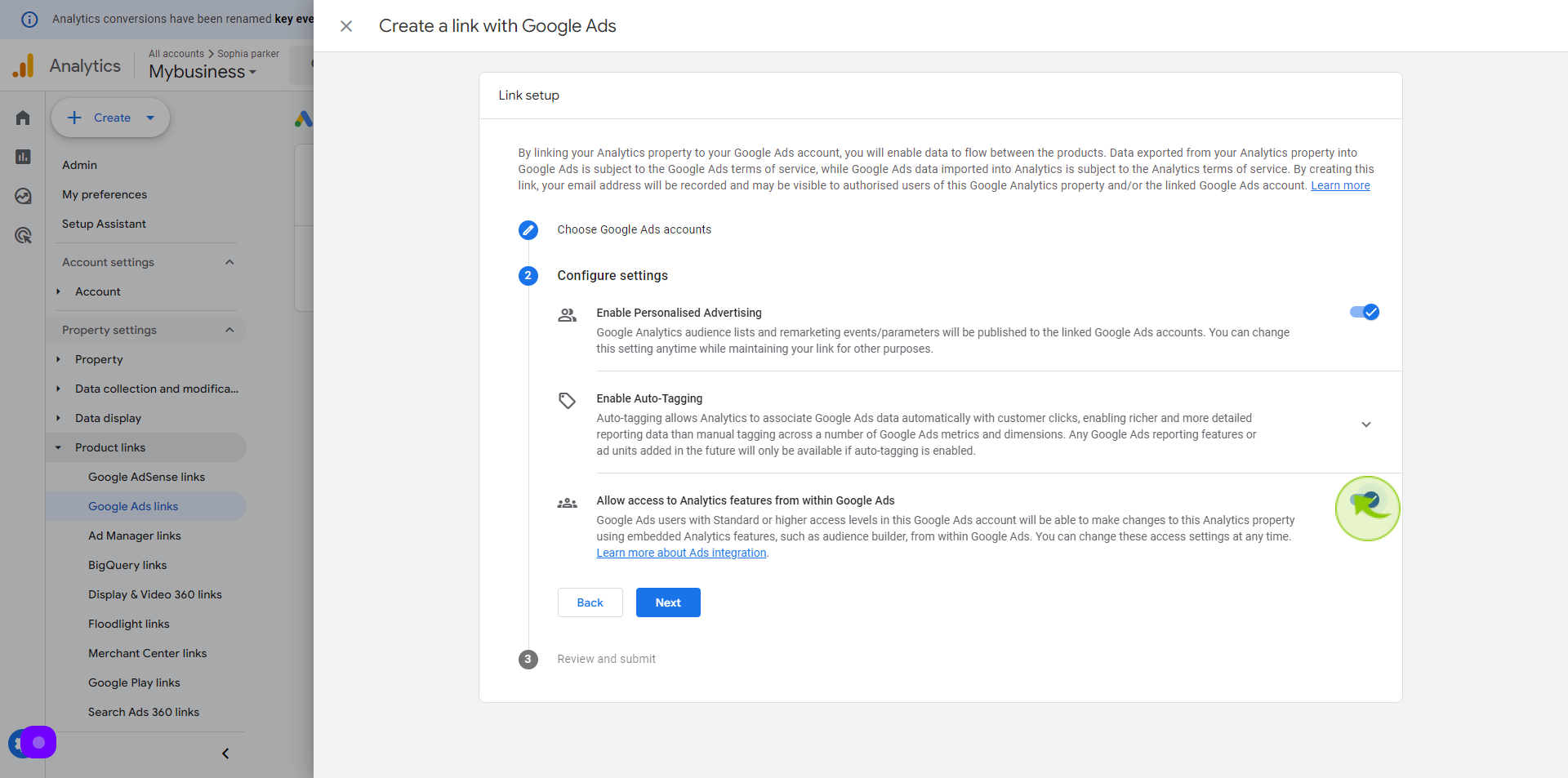Click All accounts breadcrumb
This screenshot has width=1568, height=778.
176,54
